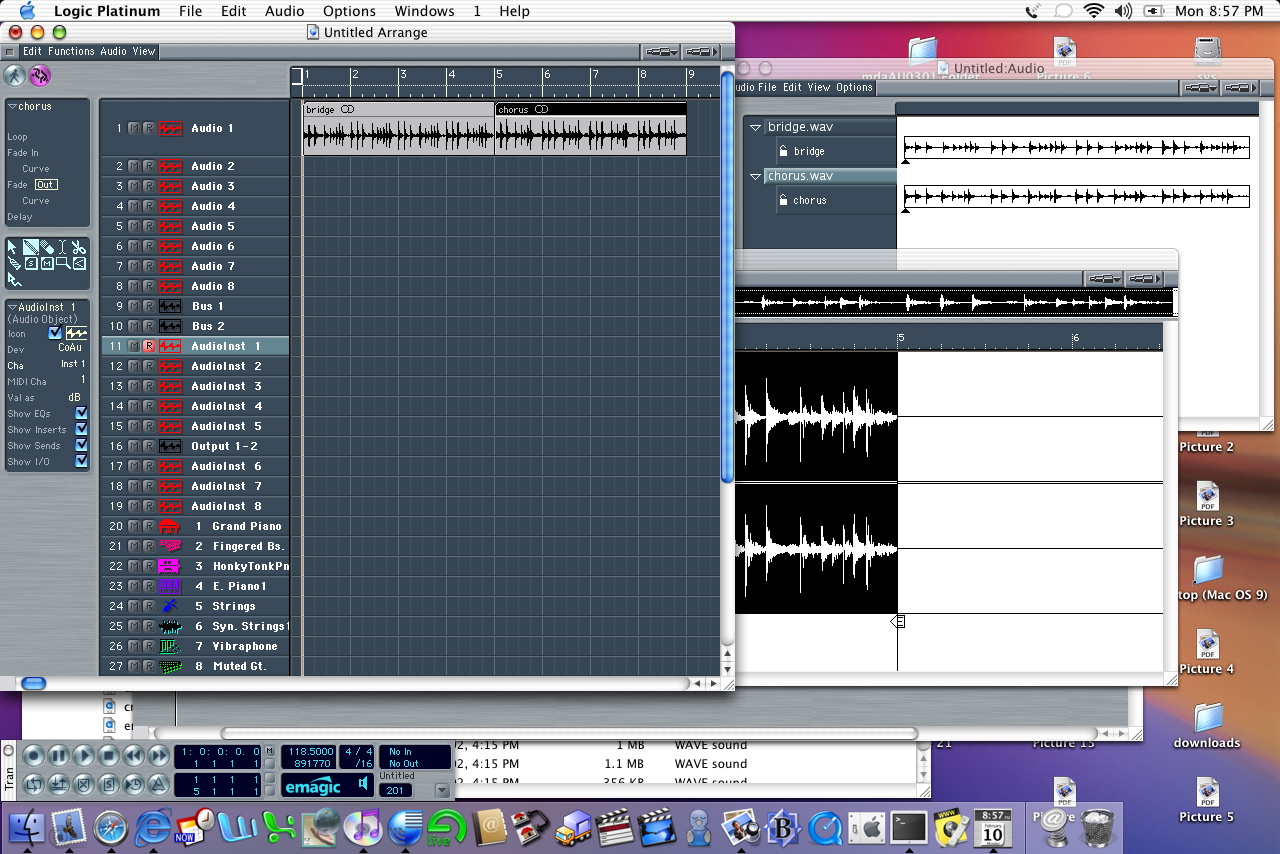Click the pink Catch/link button
The width and height of the screenshot is (1280, 854).
pyautogui.click(x=40, y=76)
